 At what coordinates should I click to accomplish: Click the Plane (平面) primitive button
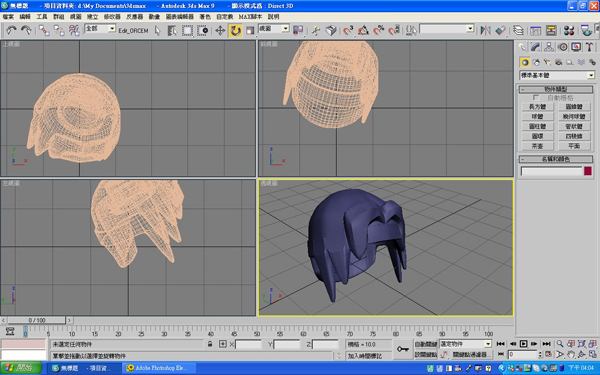click(574, 146)
